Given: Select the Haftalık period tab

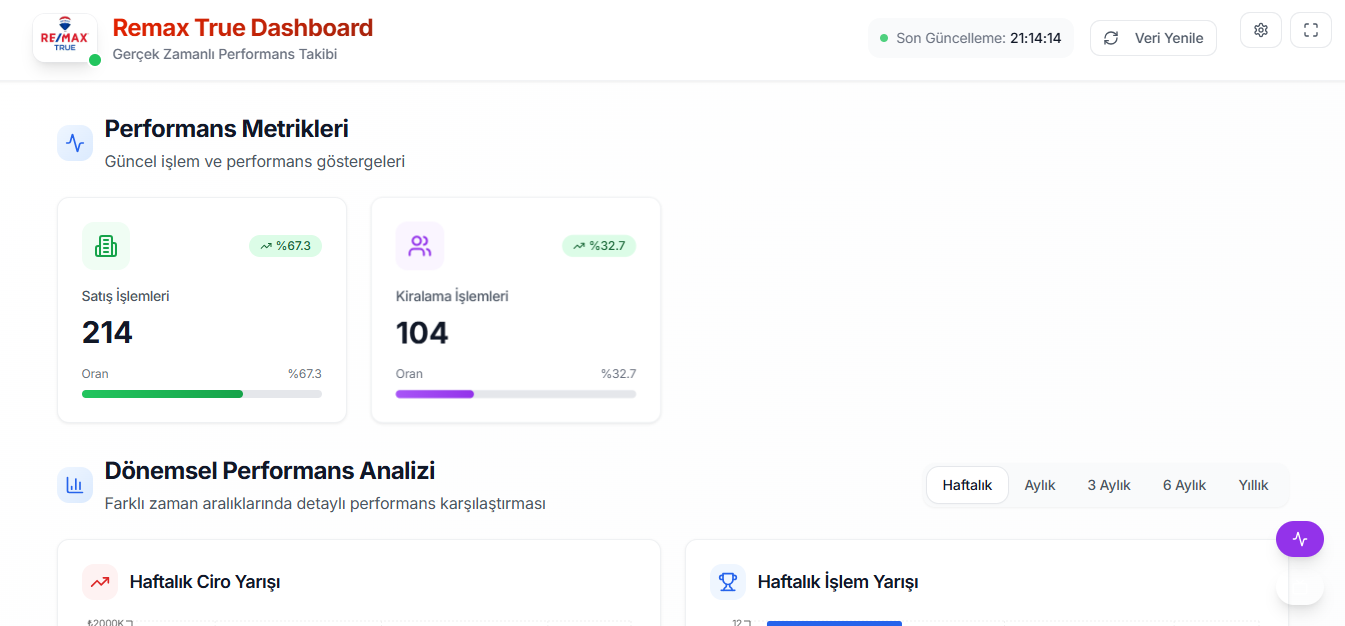Looking at the screenshot, I should pos(967,485).
